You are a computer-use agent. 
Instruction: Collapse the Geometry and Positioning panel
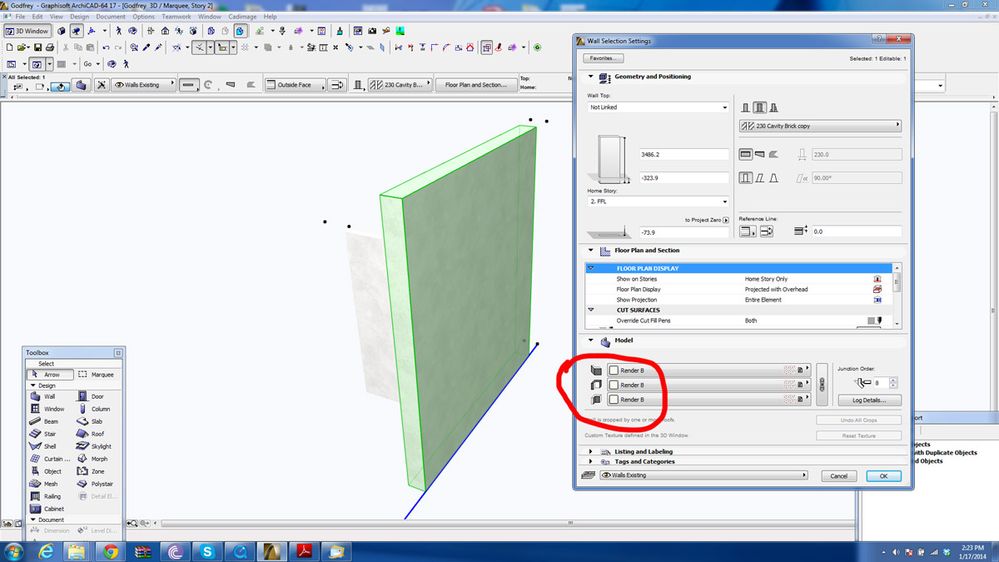click(591, 76)
